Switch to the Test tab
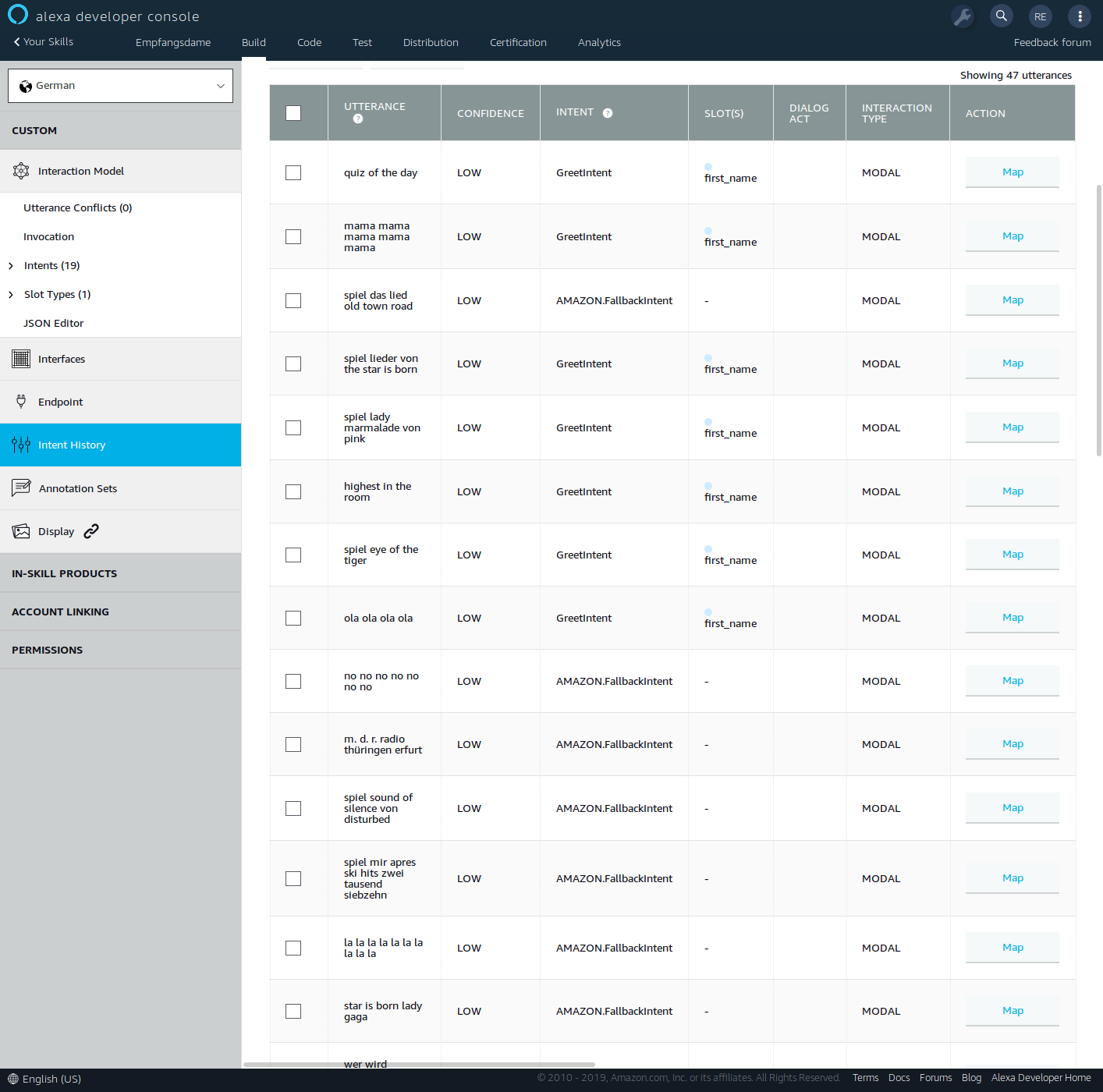1103x1092 pixels. [x=362, y=43]
